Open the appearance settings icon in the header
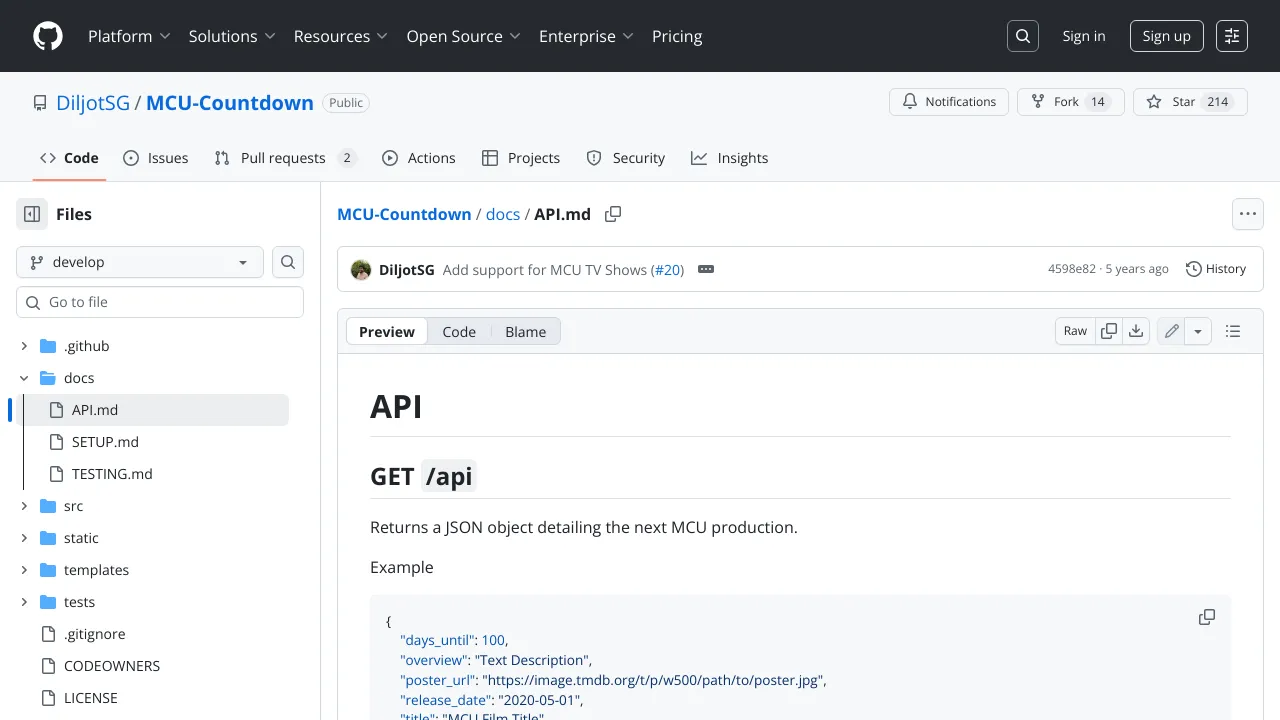Viewport: 1280px width, 720px height. [1232, 36]
